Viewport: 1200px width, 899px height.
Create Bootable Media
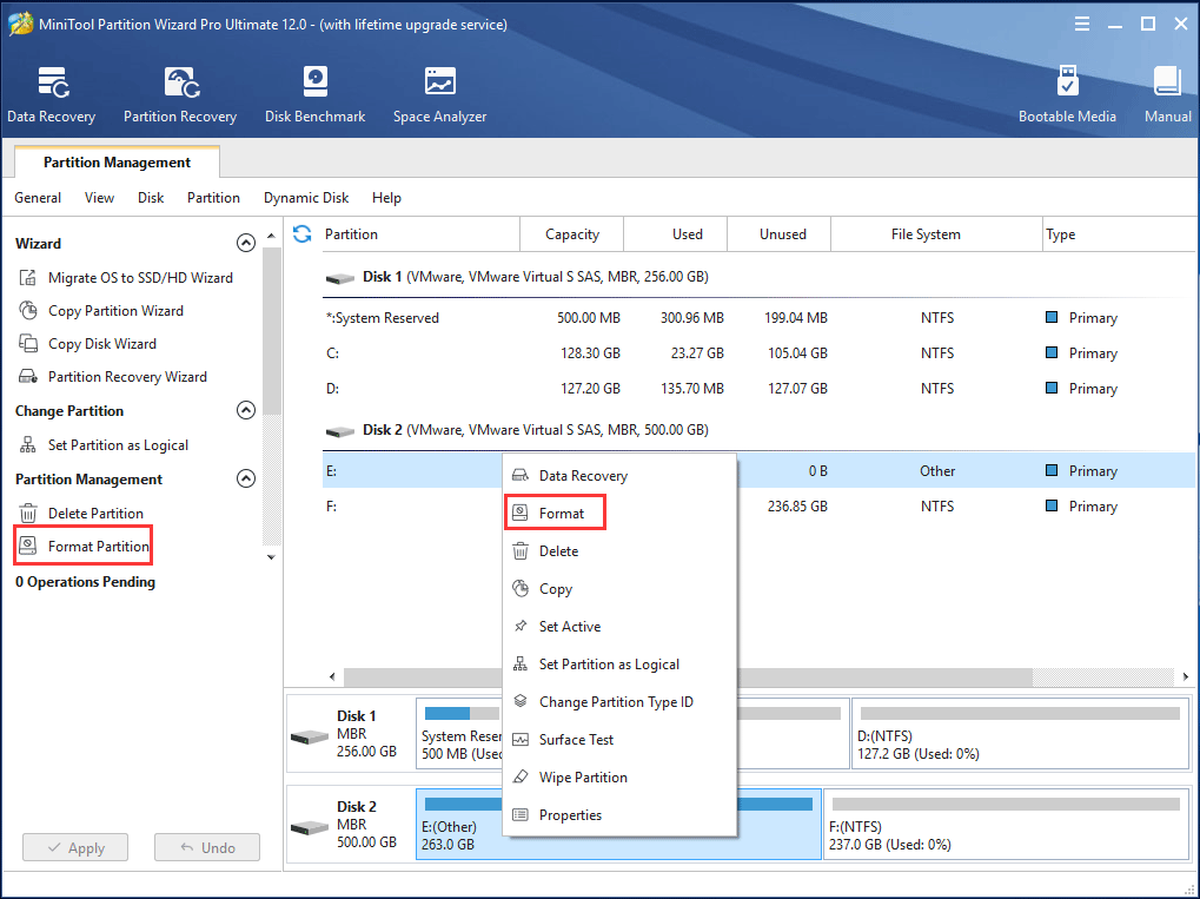click(x=1067, y=96)
